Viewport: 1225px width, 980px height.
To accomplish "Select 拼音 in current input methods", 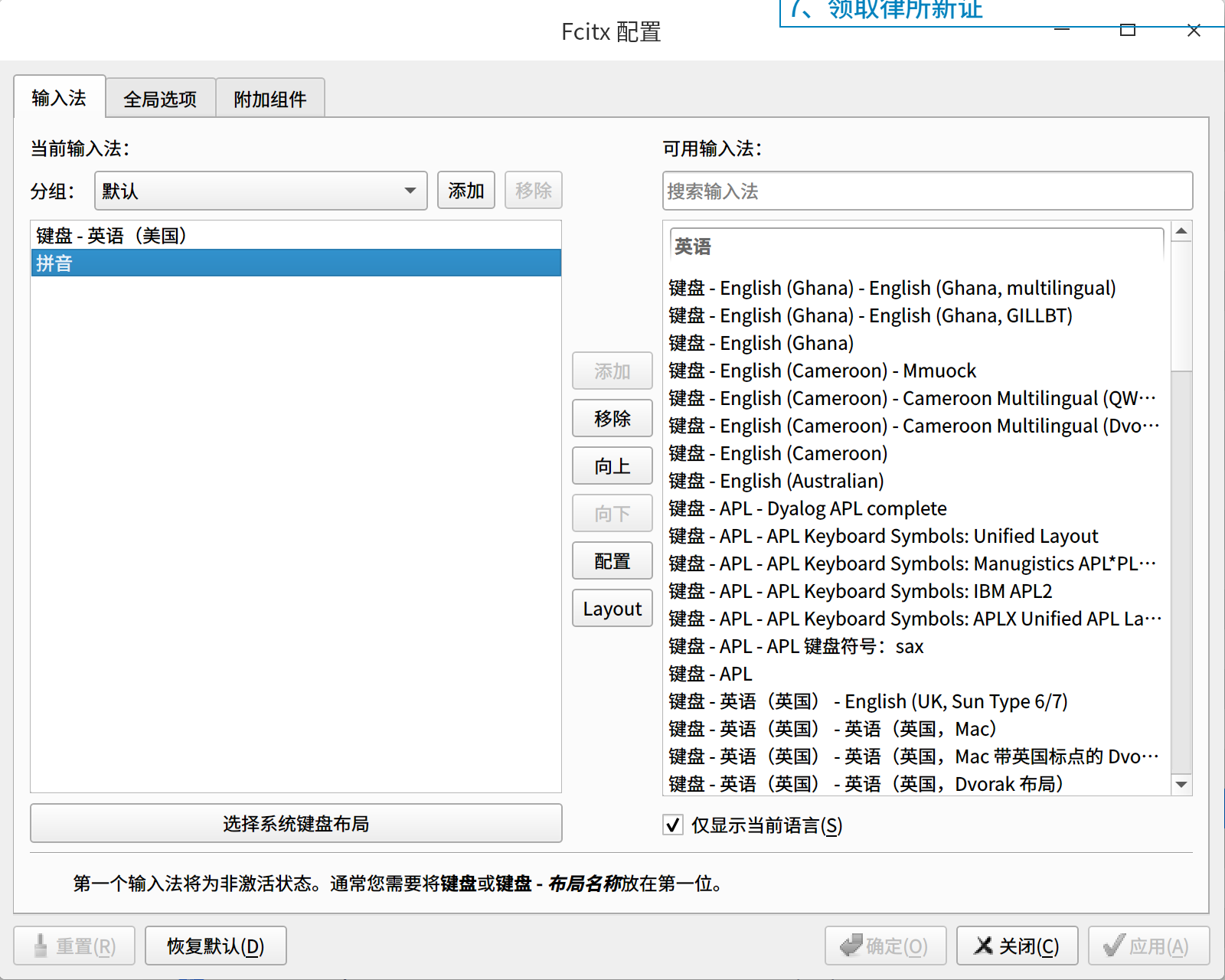I will click(x=296, y=263).
